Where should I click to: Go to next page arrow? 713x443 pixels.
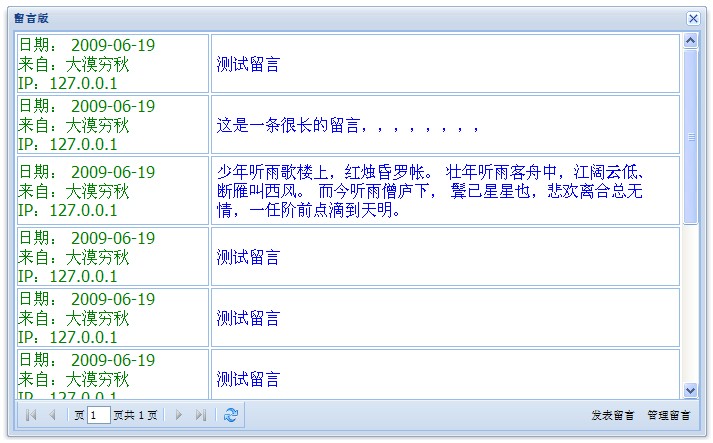tap(179, 415)
